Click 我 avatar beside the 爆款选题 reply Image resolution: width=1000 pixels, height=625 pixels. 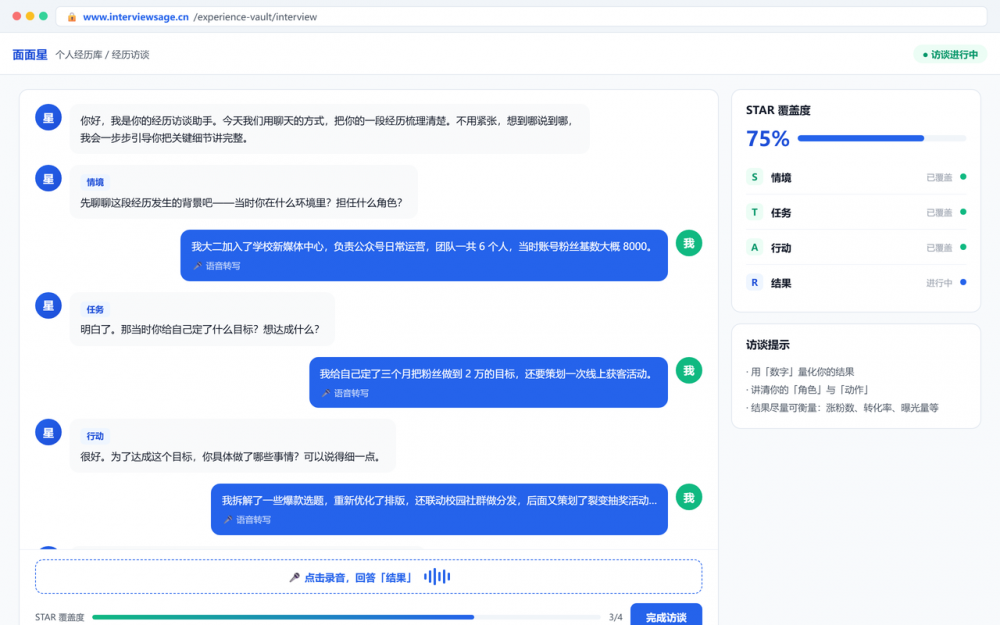(x=689, y=497)
